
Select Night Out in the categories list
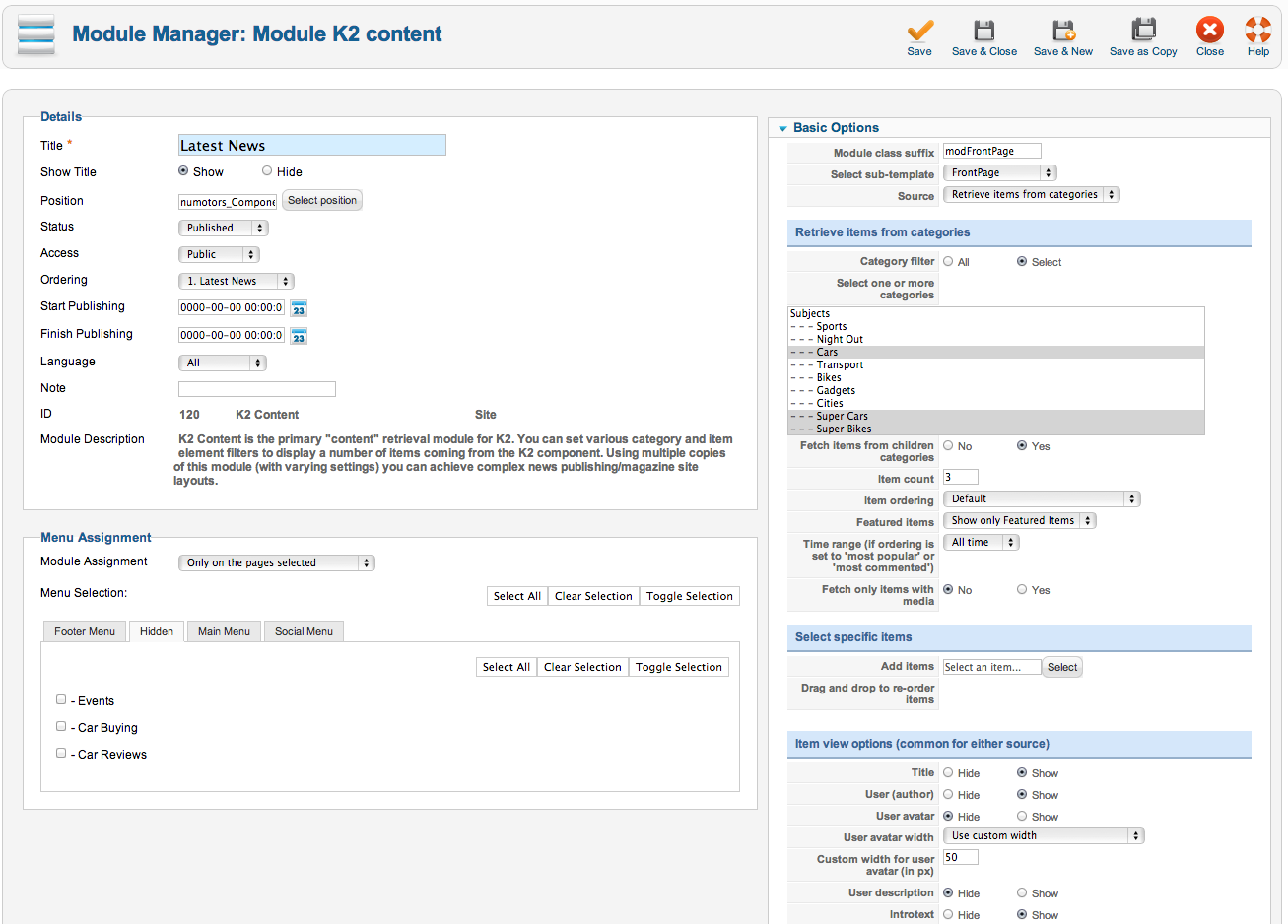(996, 339)
